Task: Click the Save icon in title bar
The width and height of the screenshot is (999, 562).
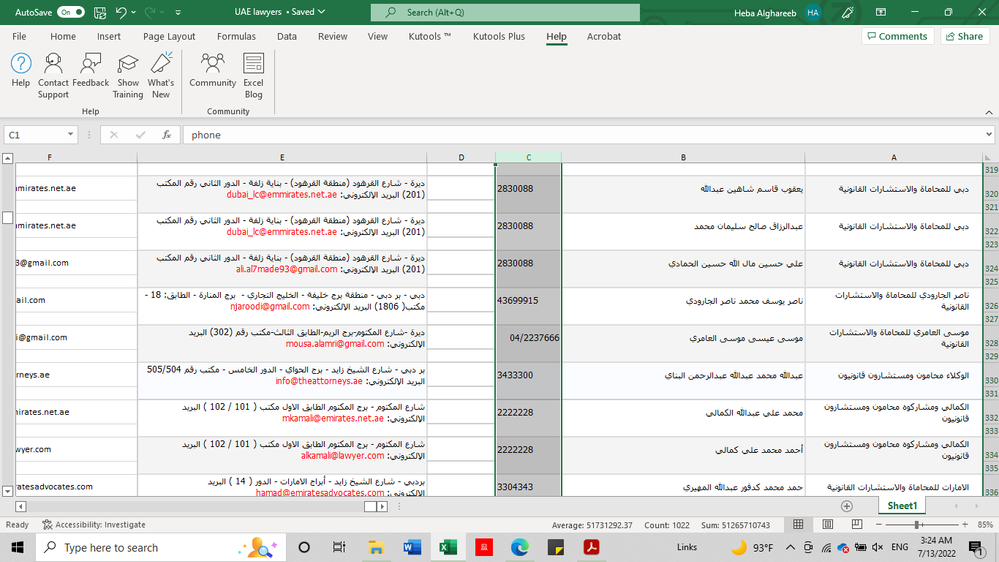Action: [100, 12]
